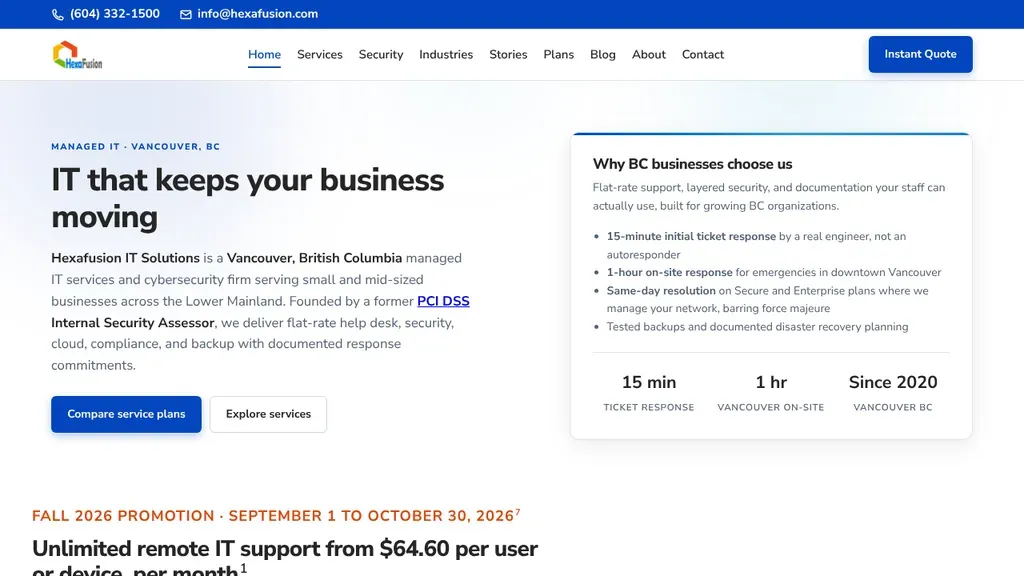Follow the PCI DSS hyperlink
Image resolution: width=1024 pixels, height=576 pixels.
click(443, 301)
